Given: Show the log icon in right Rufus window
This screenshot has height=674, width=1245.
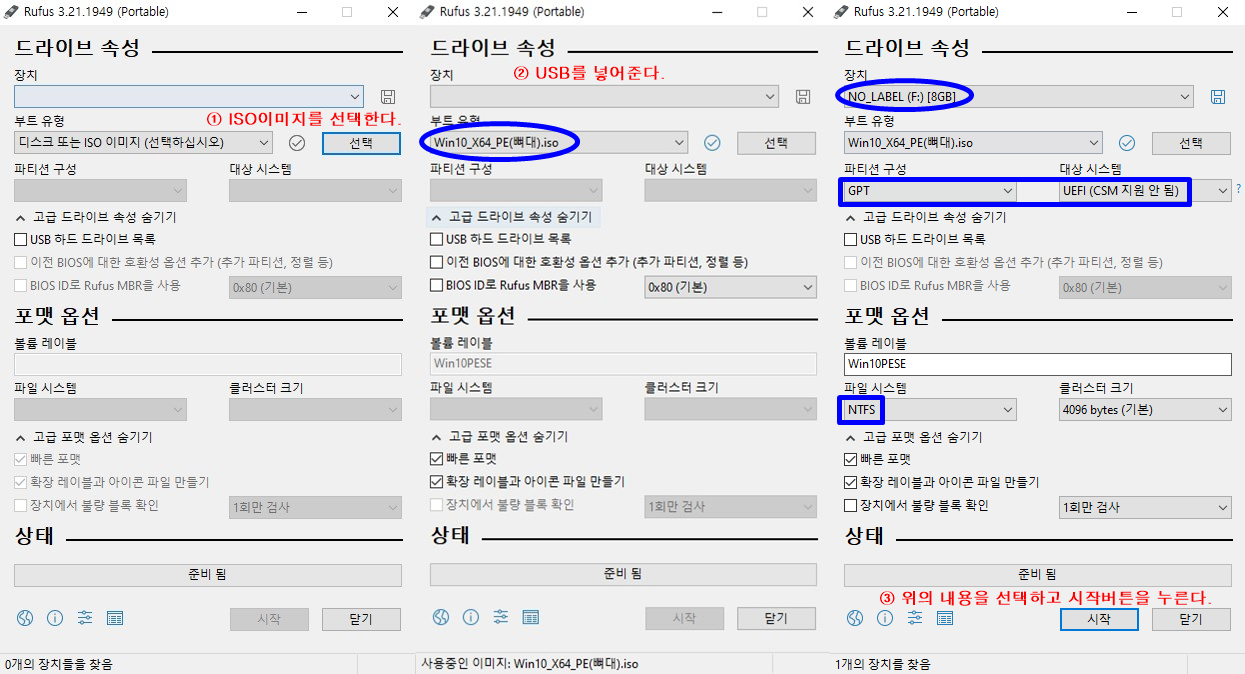Looking at the screenshot, I should pos(945,618).
